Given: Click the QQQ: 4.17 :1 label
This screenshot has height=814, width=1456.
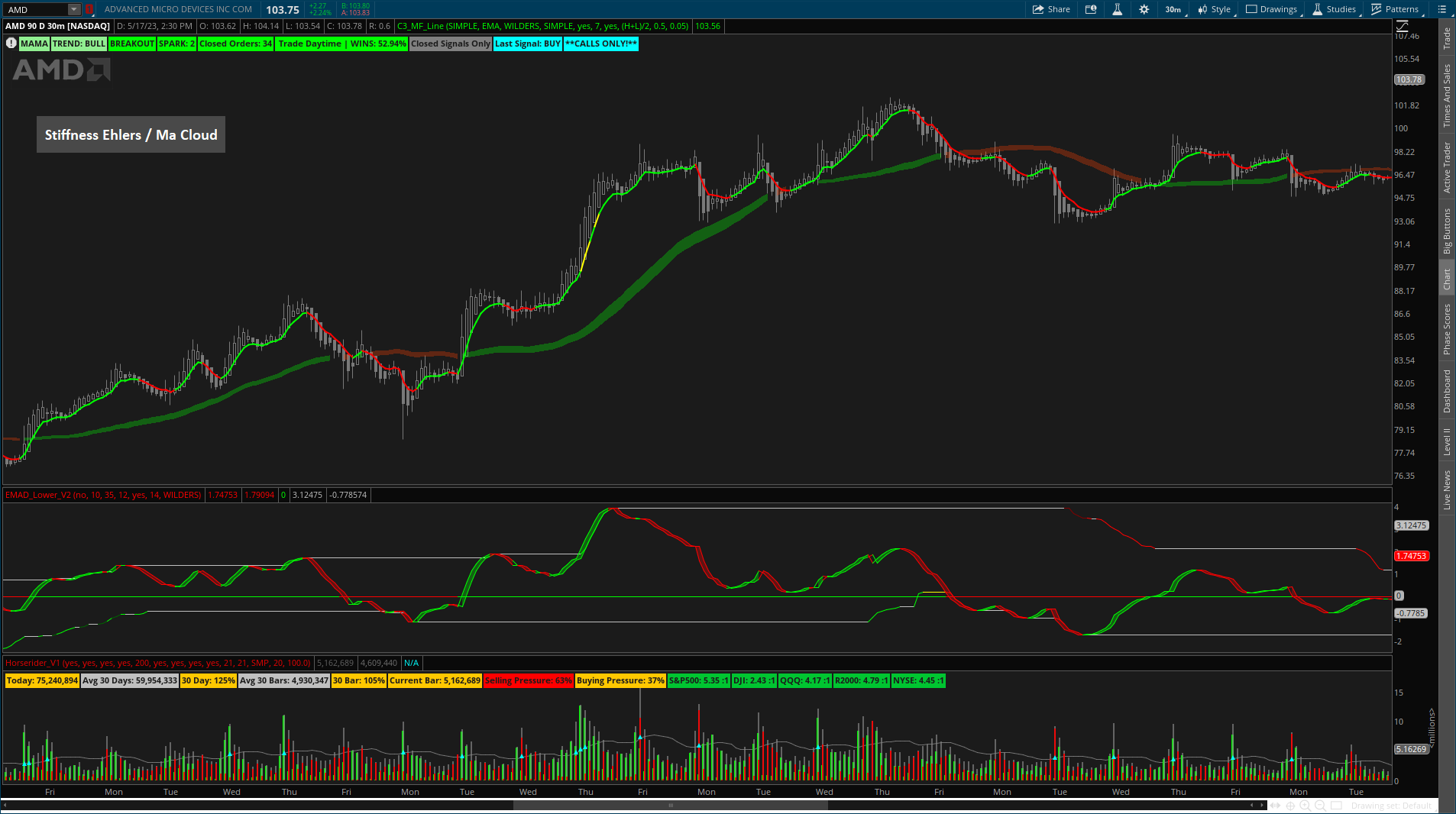Looking at the screenshot, I should coord(804,680).
